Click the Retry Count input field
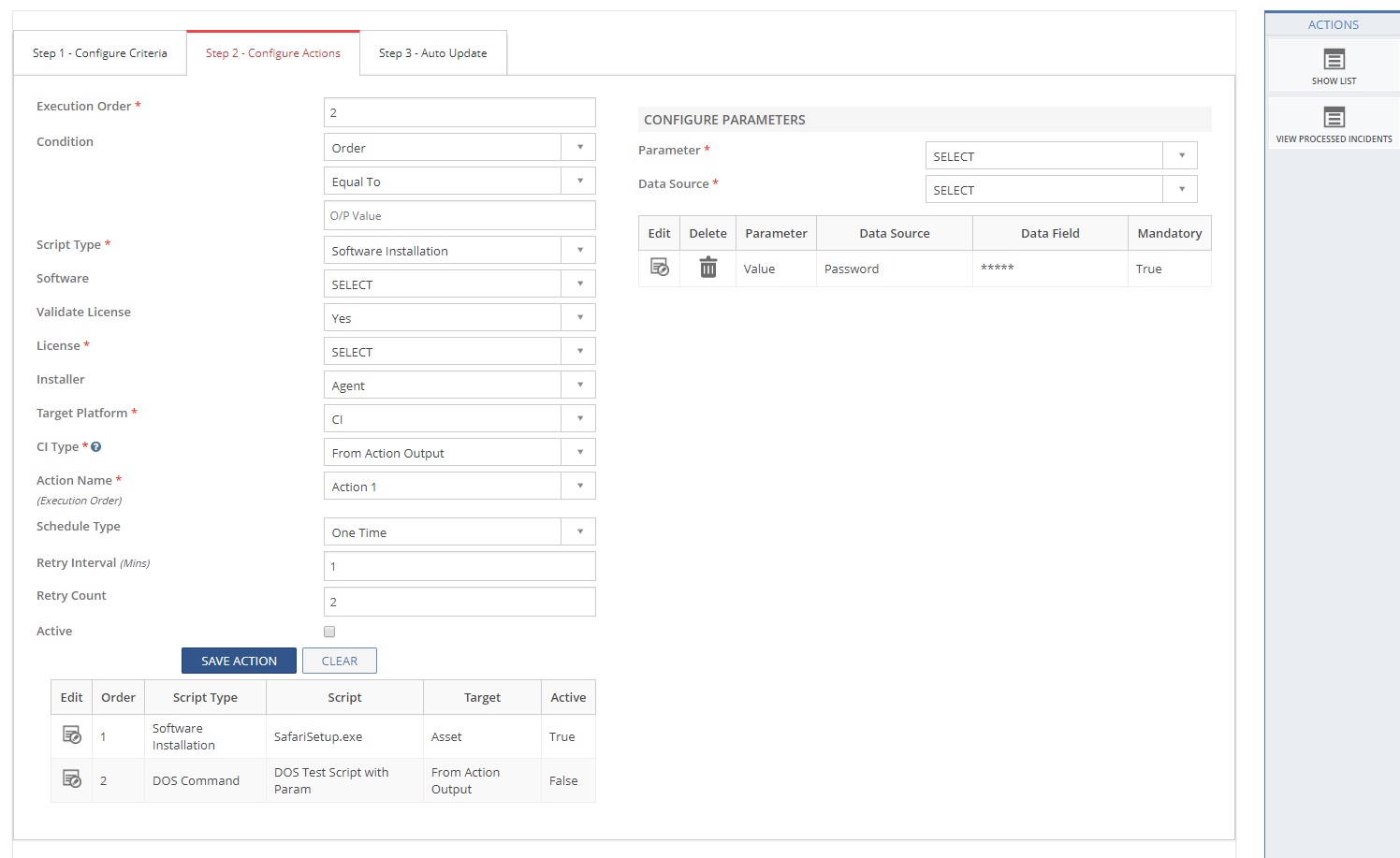This screenshot has width=1400, height=858. tap(459, 602)
